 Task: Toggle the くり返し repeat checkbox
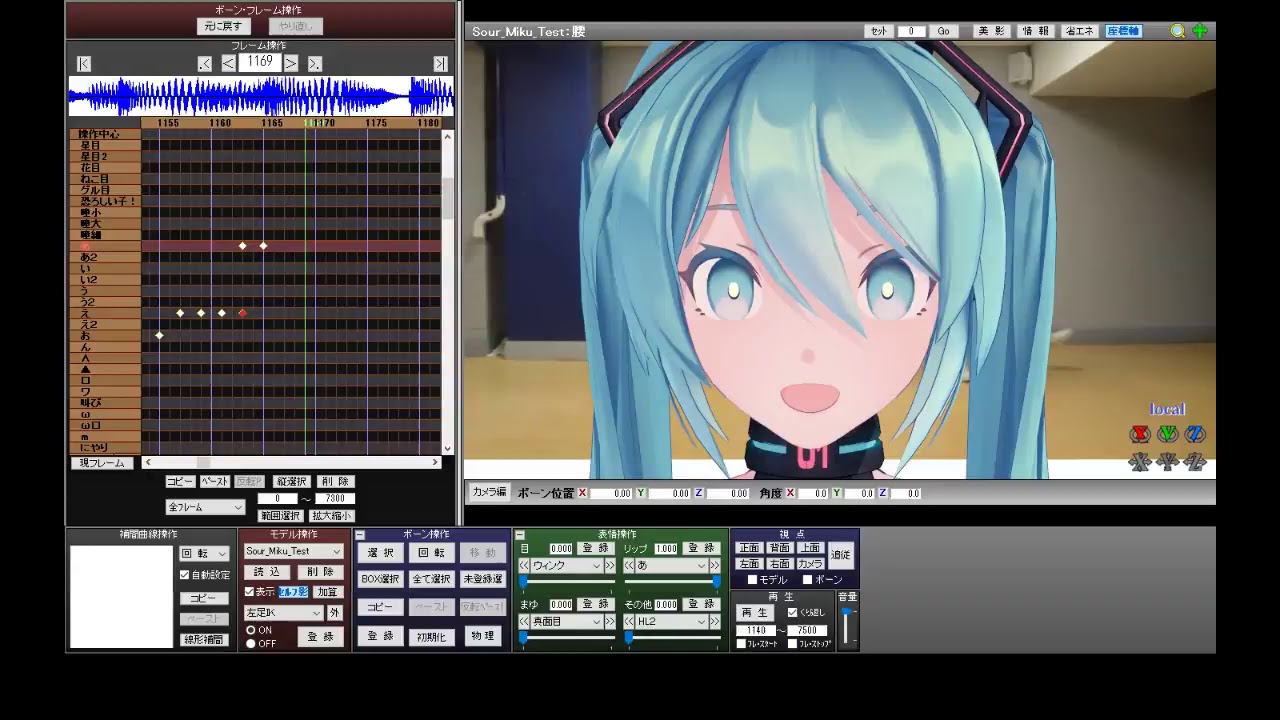click(793, 613)
